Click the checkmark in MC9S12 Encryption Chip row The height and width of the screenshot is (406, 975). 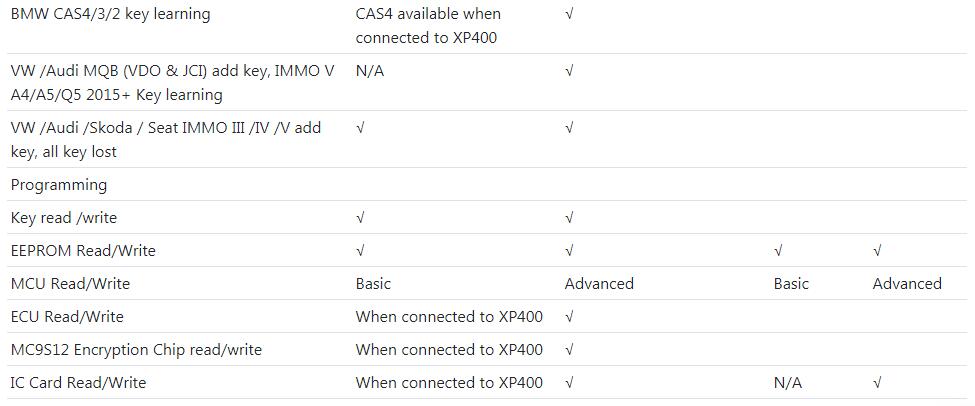[568, 349]
